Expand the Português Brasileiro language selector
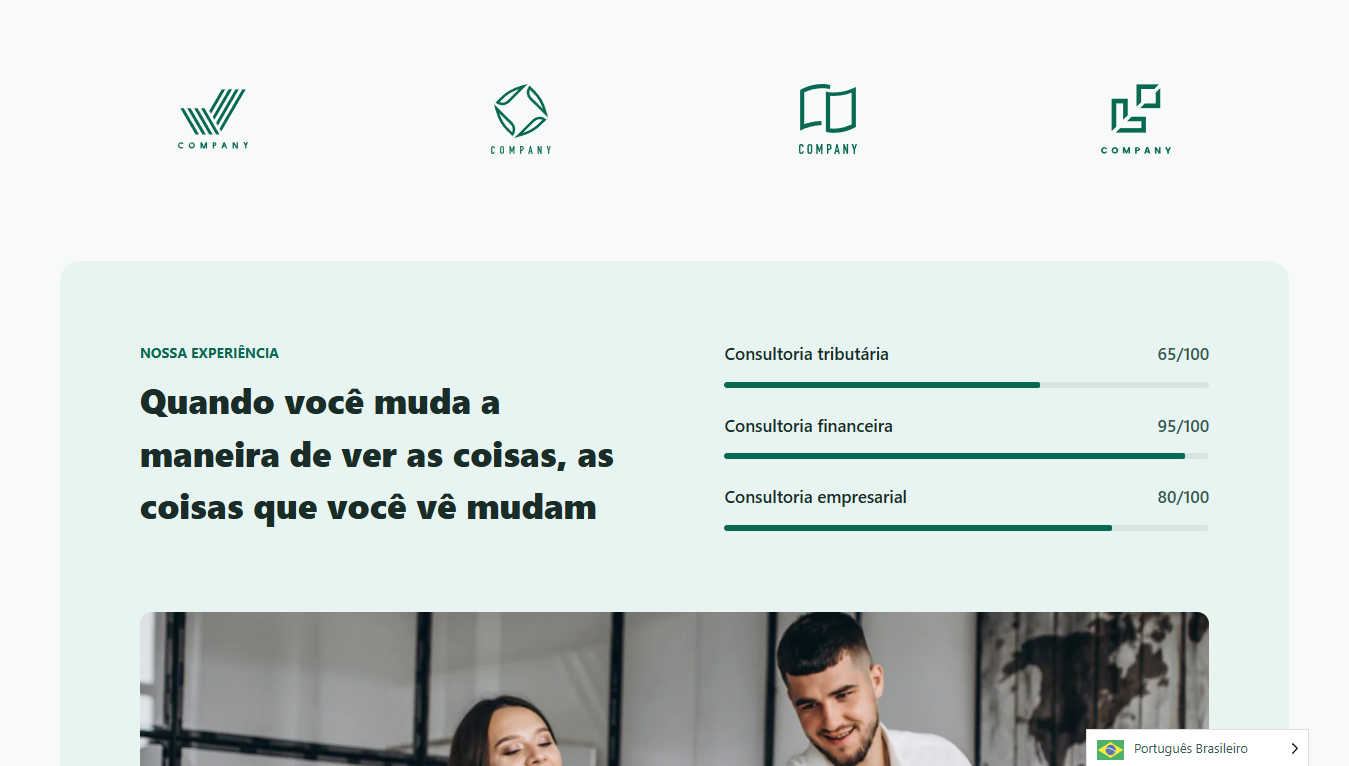1349x766 pixels. coord(1197,748)
